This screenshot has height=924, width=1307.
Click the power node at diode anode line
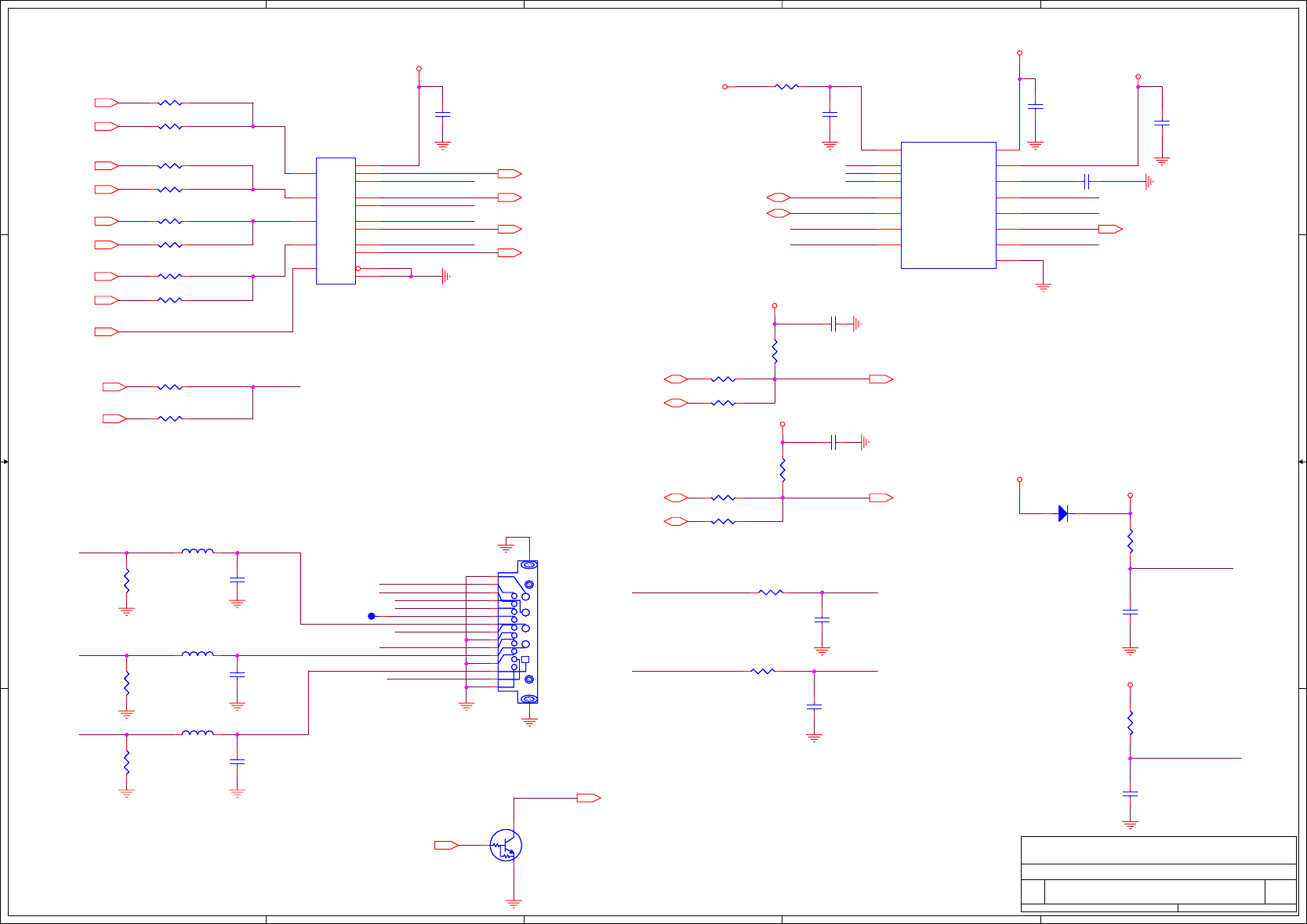[1019, 479]
